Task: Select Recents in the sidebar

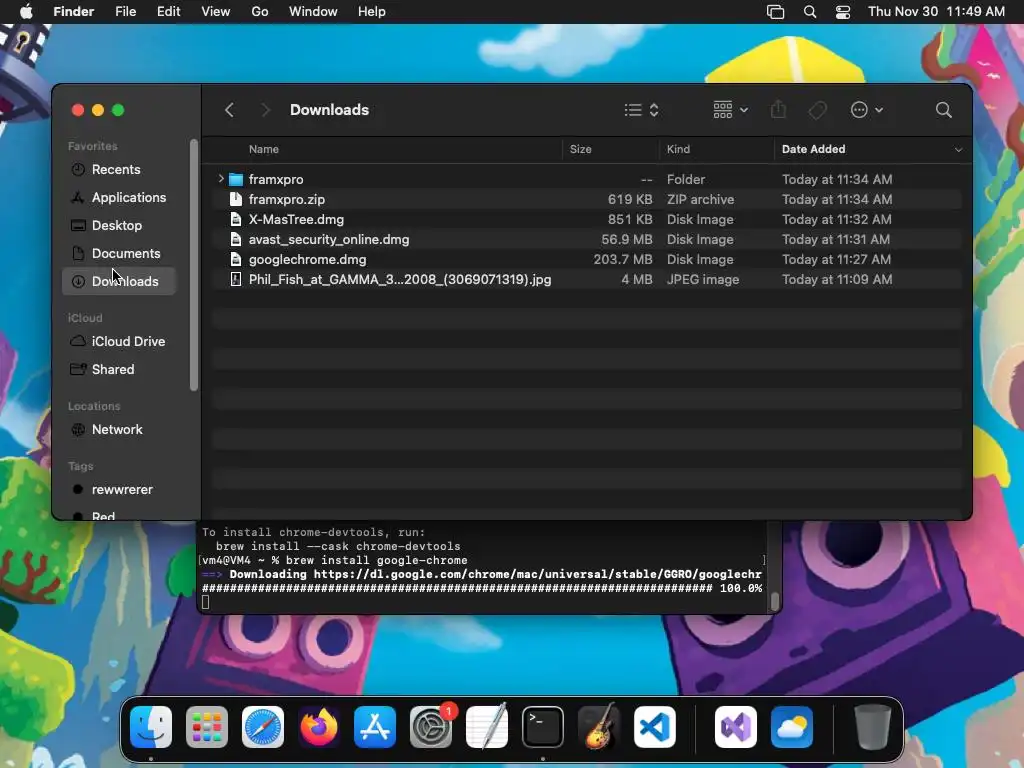Action: pos(119,170)
